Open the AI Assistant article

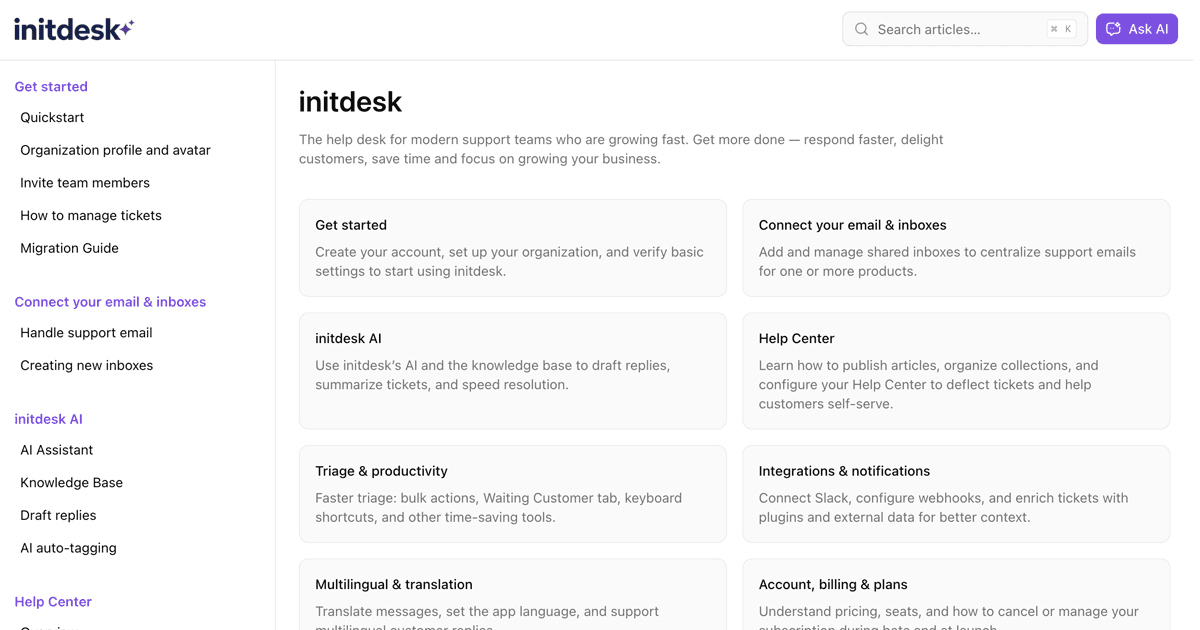(x=57, y=450)
